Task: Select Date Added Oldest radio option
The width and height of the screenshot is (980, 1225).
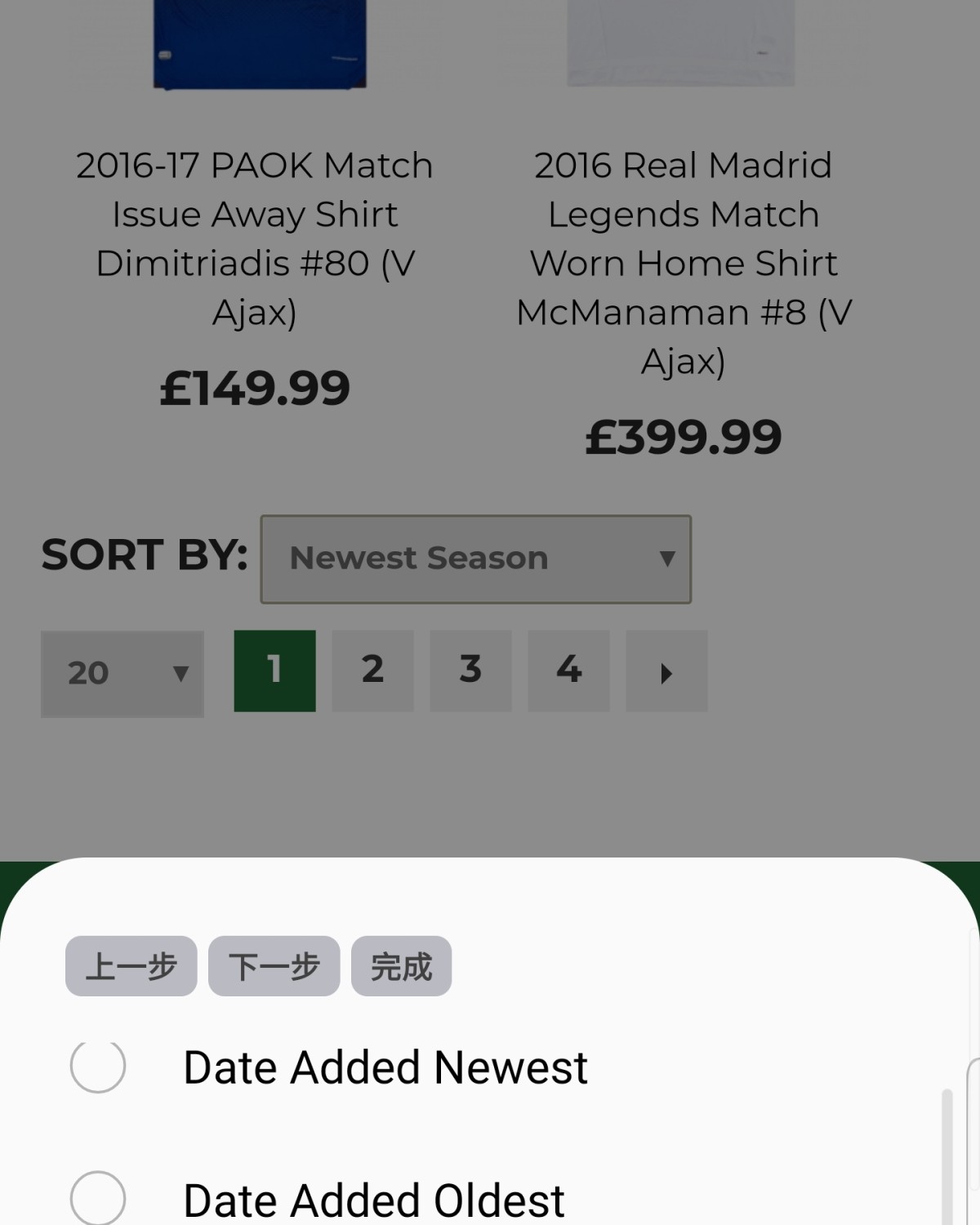Action: tap(98, 1199)
